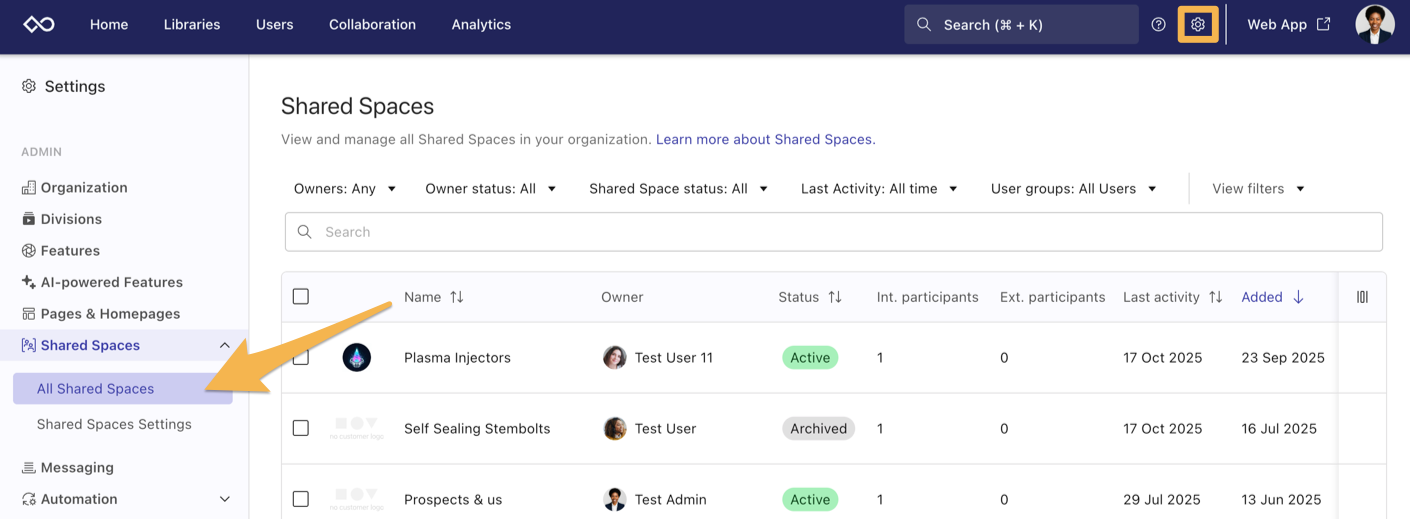Click Active badge in Prospects & us row
The height and width of the screenshot is (519, 1410).
810,499
